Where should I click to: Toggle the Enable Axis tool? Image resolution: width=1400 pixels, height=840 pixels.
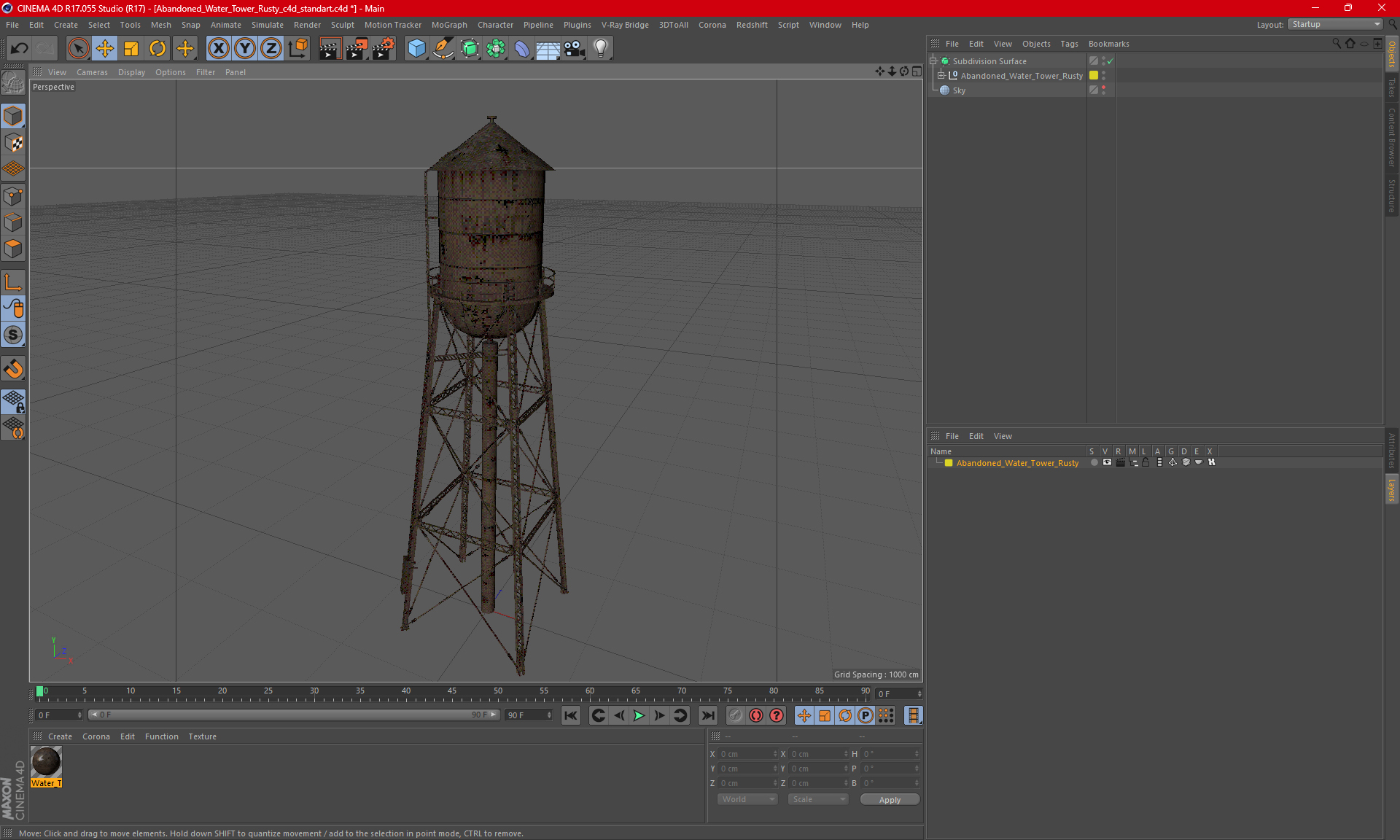click(x=13, y=282)
